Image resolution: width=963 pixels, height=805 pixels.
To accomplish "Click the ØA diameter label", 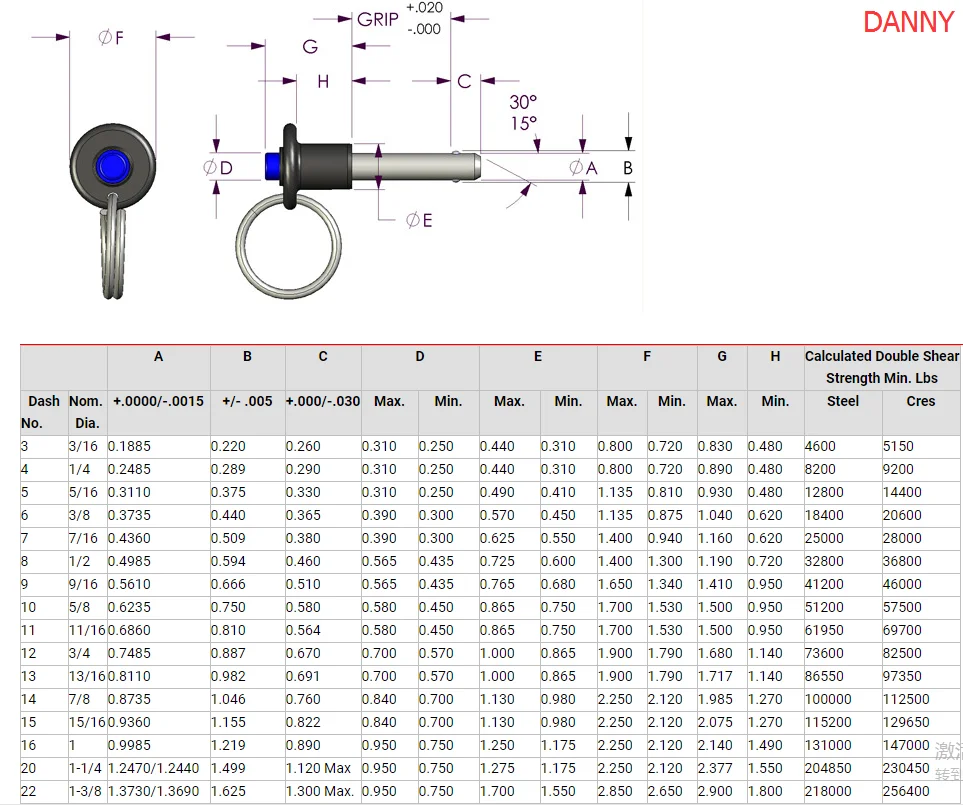I will click(x=583, y=168).
